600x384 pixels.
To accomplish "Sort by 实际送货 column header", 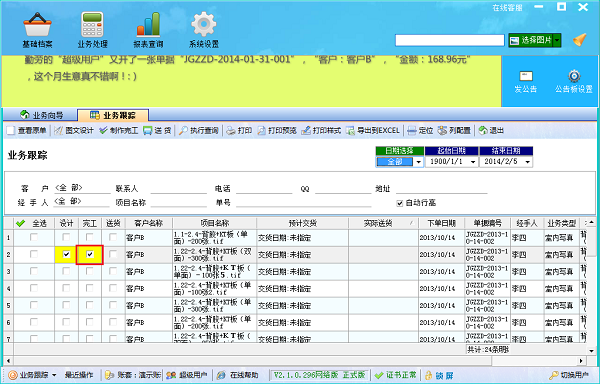I will pyautogui.click(x=383, y=223).
